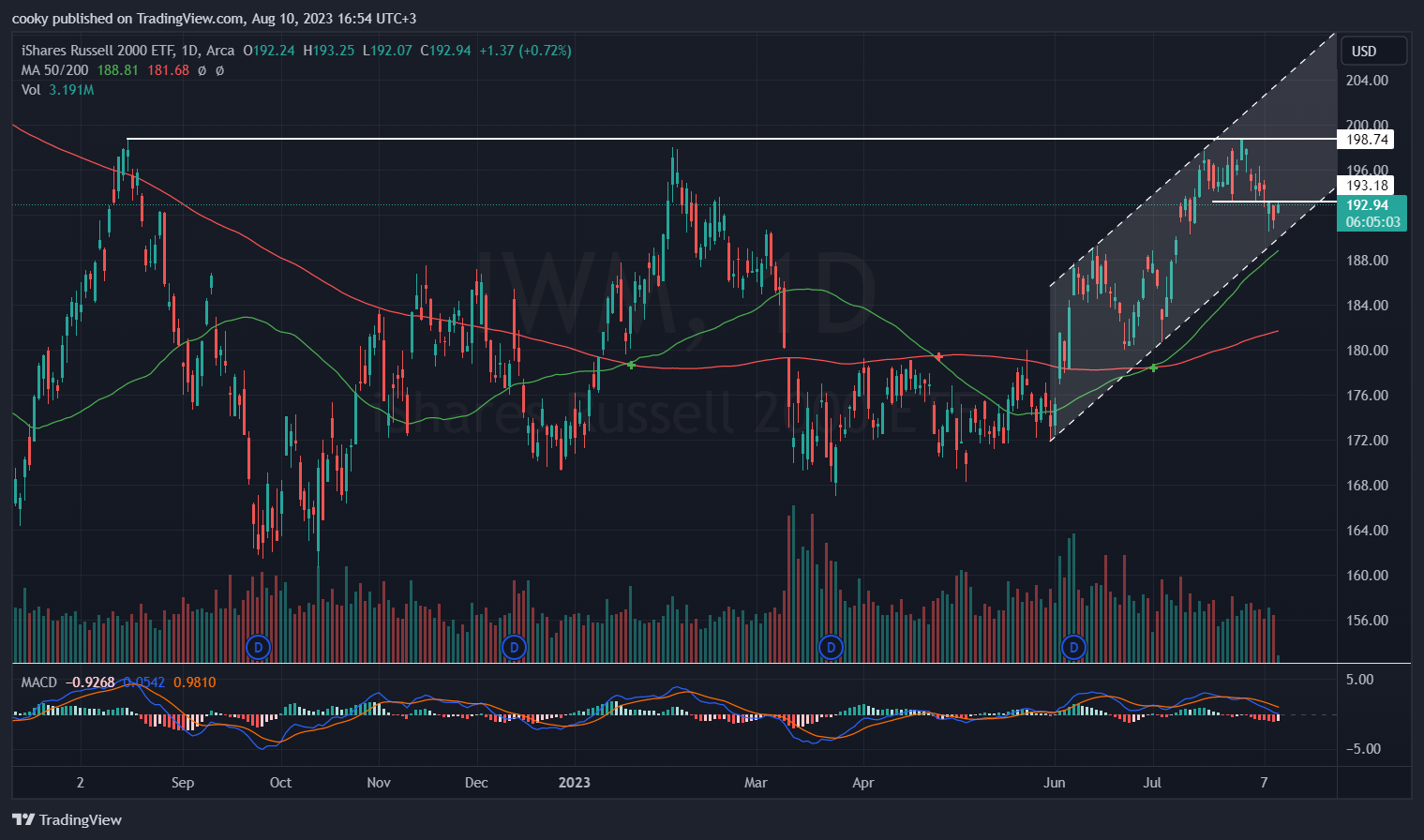The height and width of the screenshot is (840, 1424).
Task: Click the MACD signal value 0.9810
Action: point(195,682)
